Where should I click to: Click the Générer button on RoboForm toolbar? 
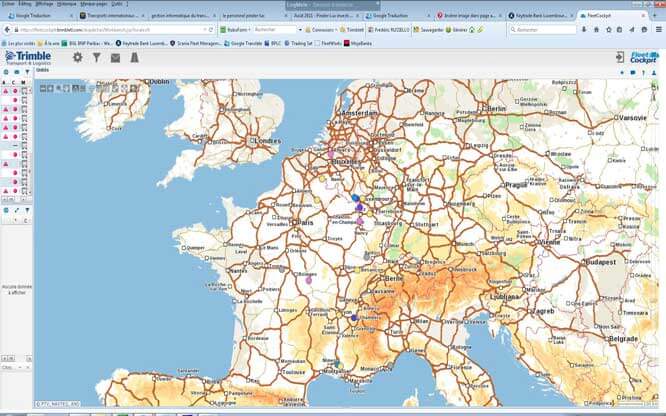(x=457, y=30)
